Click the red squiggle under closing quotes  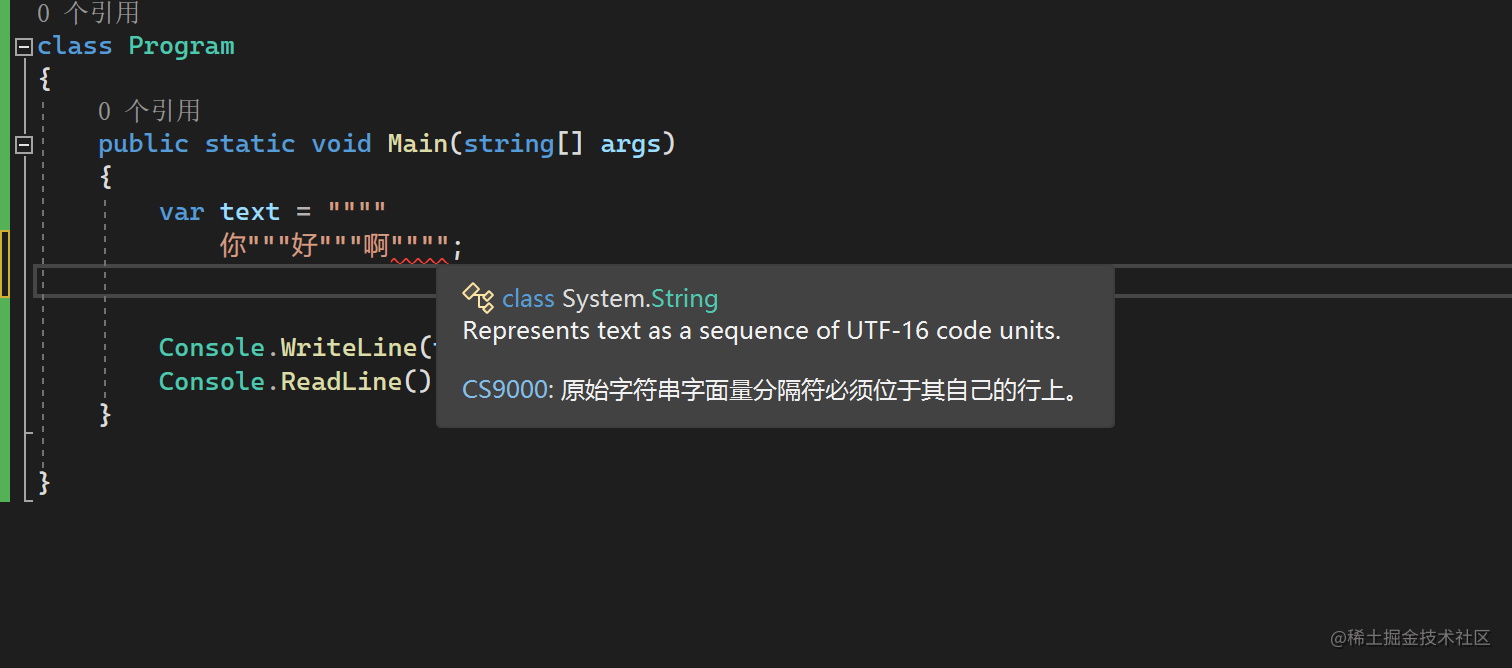(419, 259)
